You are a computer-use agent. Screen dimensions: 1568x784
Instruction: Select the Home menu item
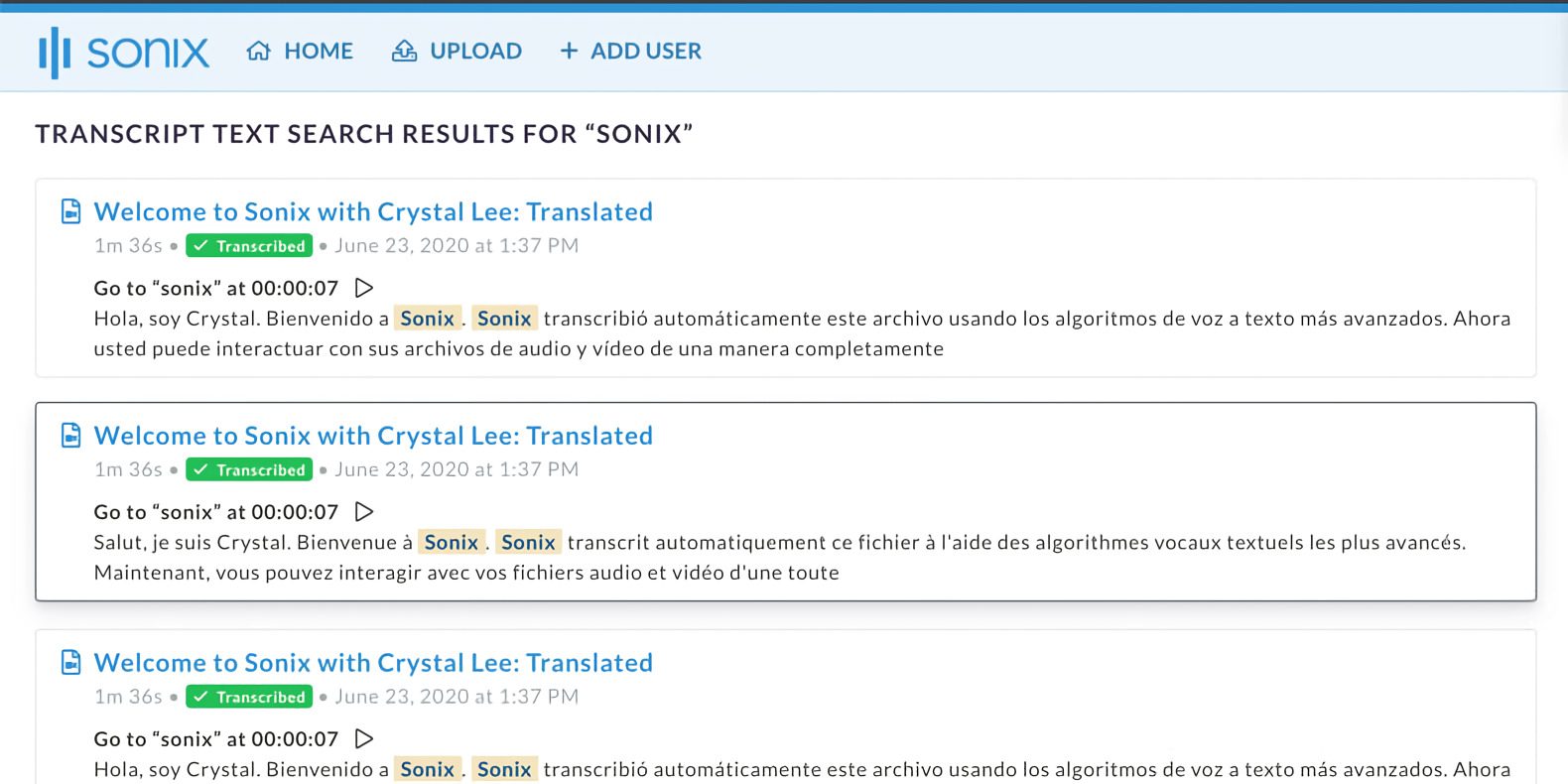pyautogui.click(x=318, y=50)
